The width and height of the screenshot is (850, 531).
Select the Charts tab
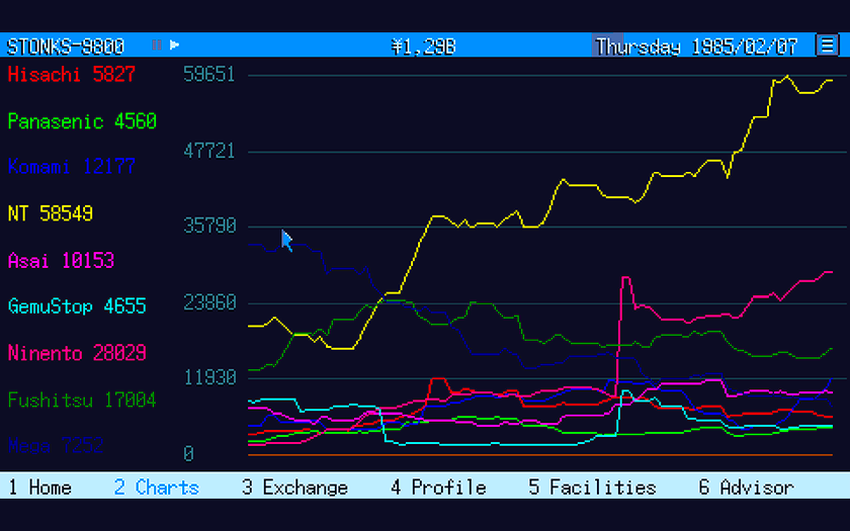click(x=156, y=487)
